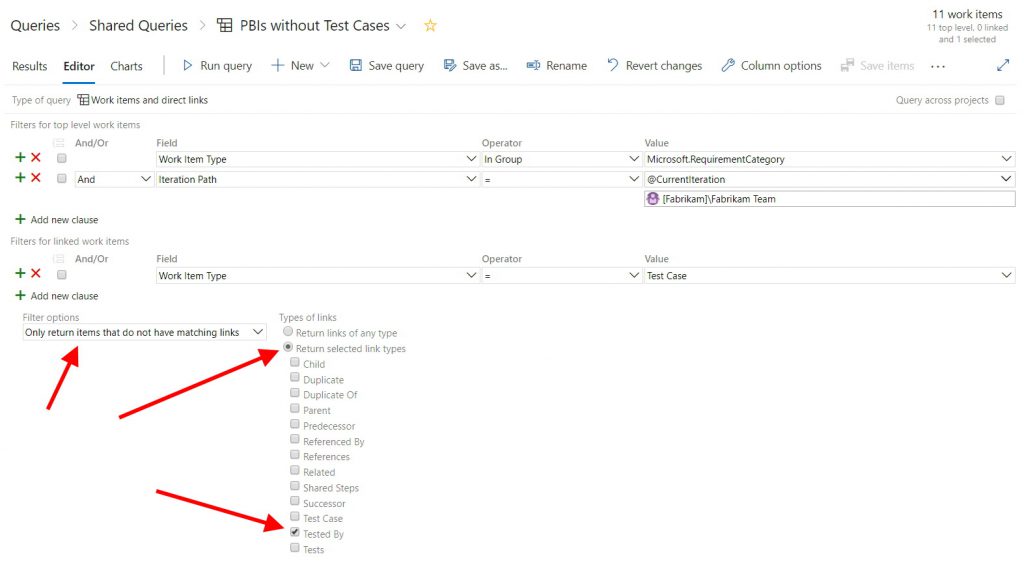Click the Rename icon in toolbar
The height and width of the screenshot is (563, 1024).
pyautogui.click(x=533, y=66)
